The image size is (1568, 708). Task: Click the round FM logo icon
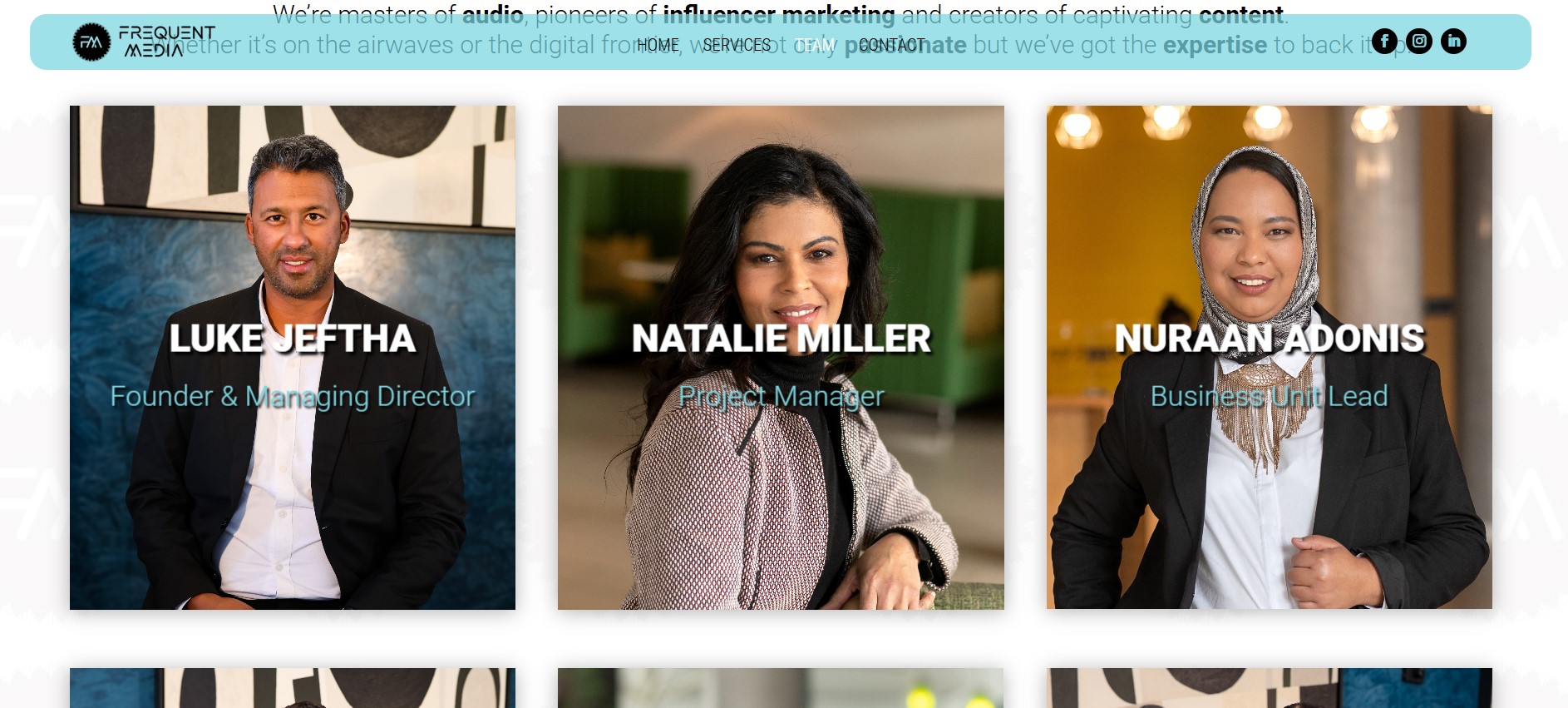tap(91, 42)
